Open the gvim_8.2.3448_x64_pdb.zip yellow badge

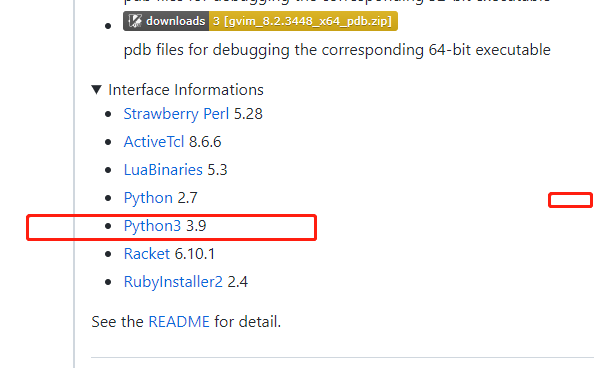coord(303,21)
